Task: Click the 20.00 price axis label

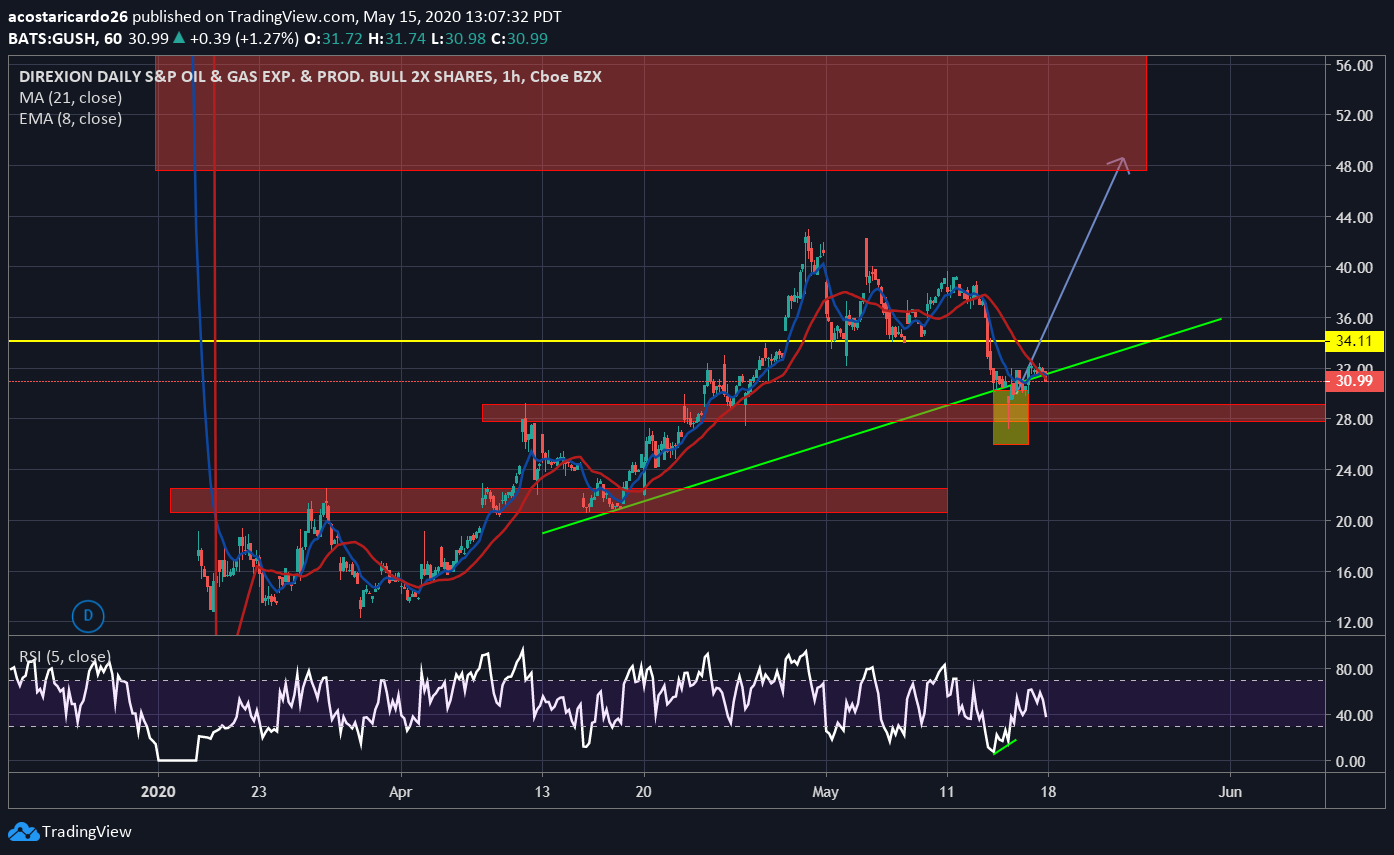Action: point(1353,521)
